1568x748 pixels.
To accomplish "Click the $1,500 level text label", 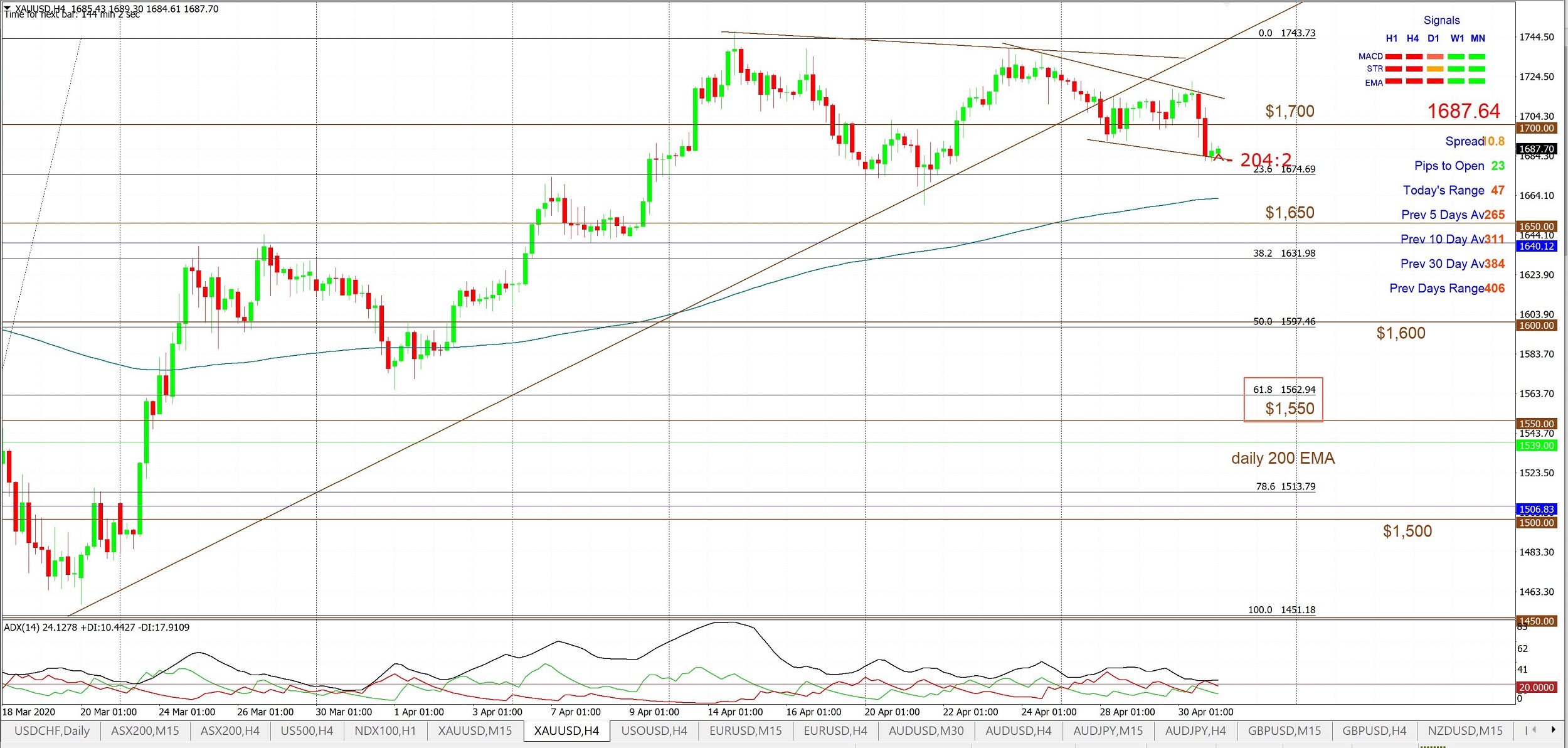I will 1407,532.
